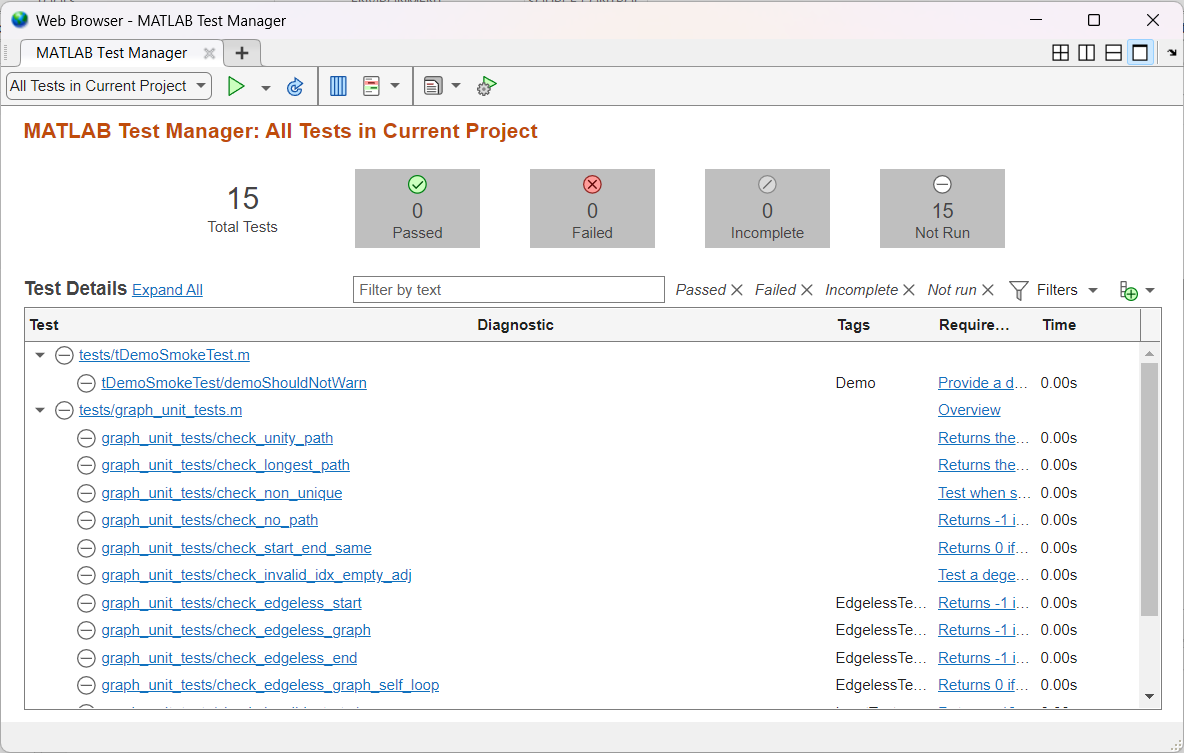Toggle the Not Run status filter tile
The image size is (1184, 753).
[x=942, y=208]
